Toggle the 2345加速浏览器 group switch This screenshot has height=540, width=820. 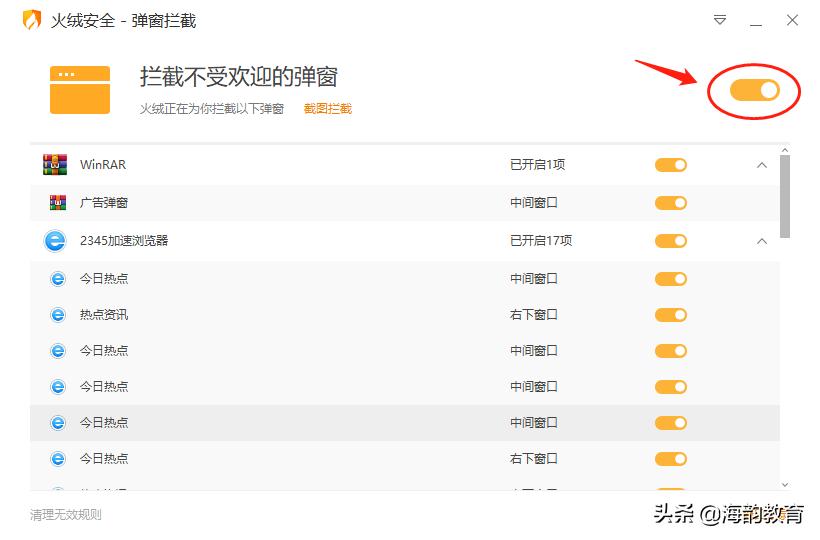(x=671, y=241)
